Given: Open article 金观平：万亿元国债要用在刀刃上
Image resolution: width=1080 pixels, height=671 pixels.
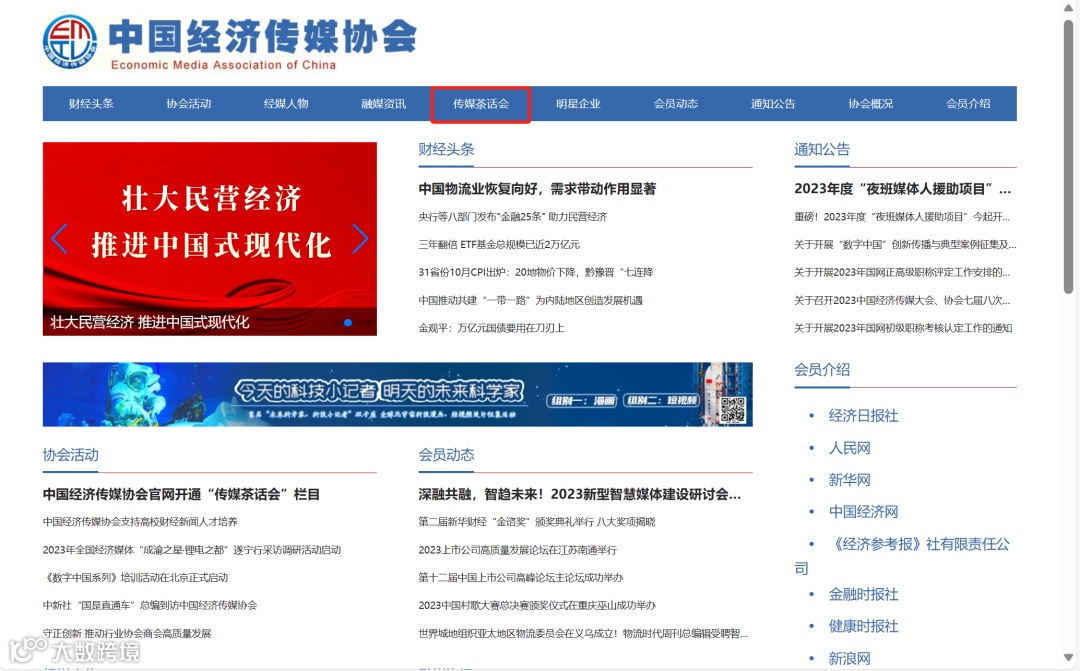Looking at the screenshot, I should (x=491, y=328).
